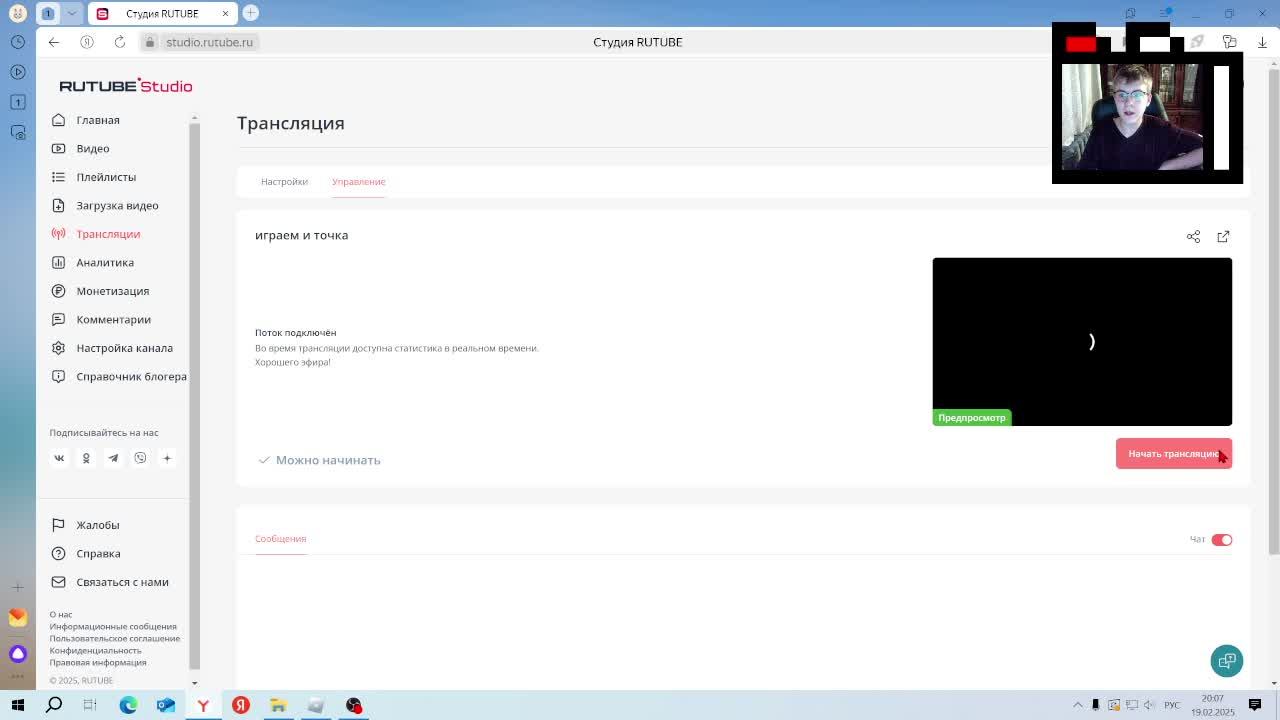Open the Главная sidebar item
Screen dimensions: 1280x720
coord(97,120)
